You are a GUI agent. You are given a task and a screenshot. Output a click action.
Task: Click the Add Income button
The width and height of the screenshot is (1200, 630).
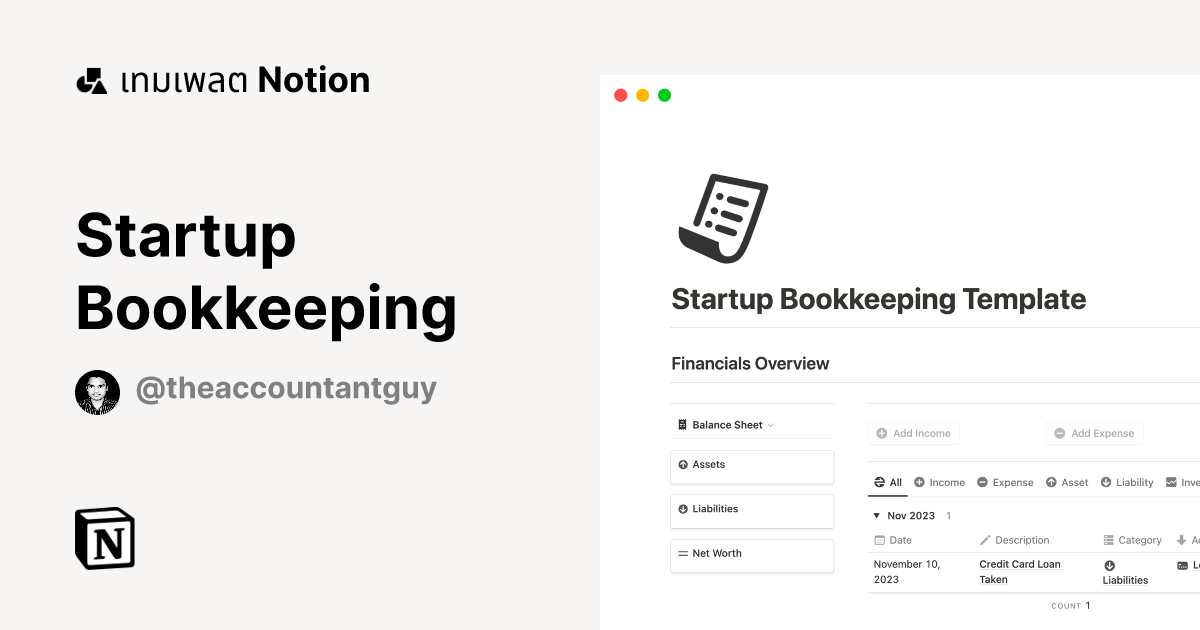click(914, 432)
